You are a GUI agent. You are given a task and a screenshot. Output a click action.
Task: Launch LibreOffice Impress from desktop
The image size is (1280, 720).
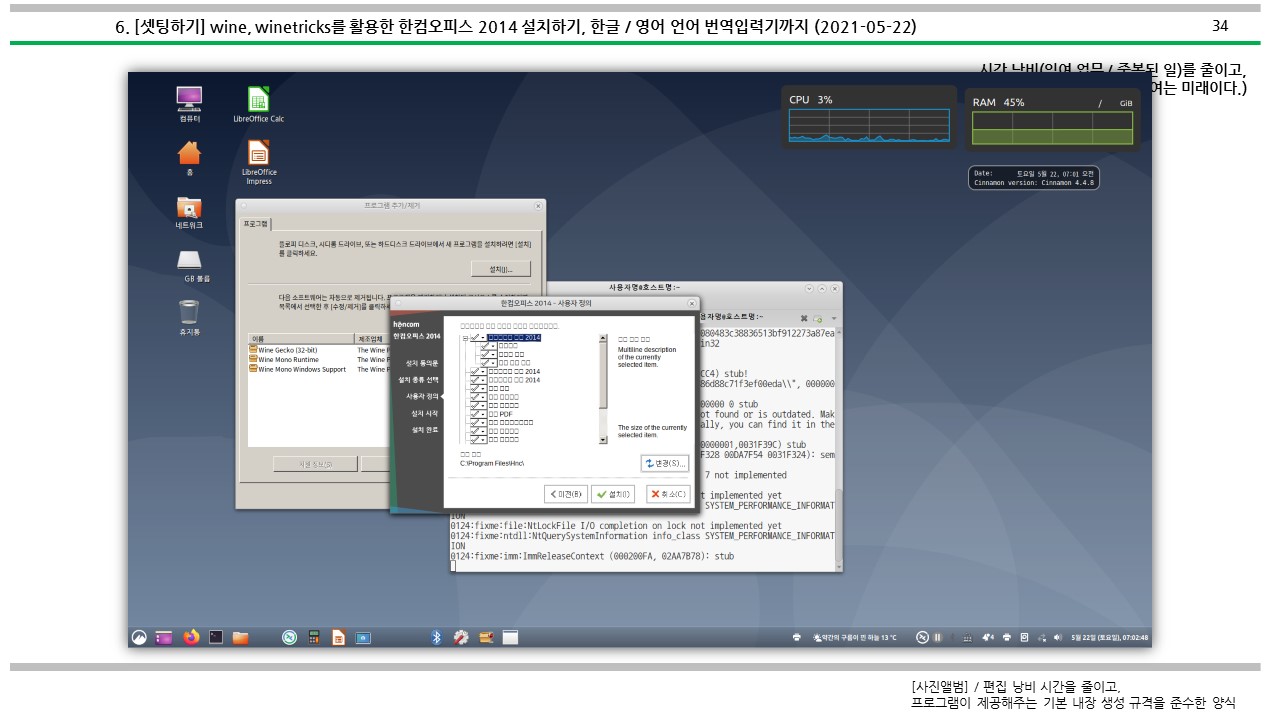pyautogui.click(x=258, y=162)
